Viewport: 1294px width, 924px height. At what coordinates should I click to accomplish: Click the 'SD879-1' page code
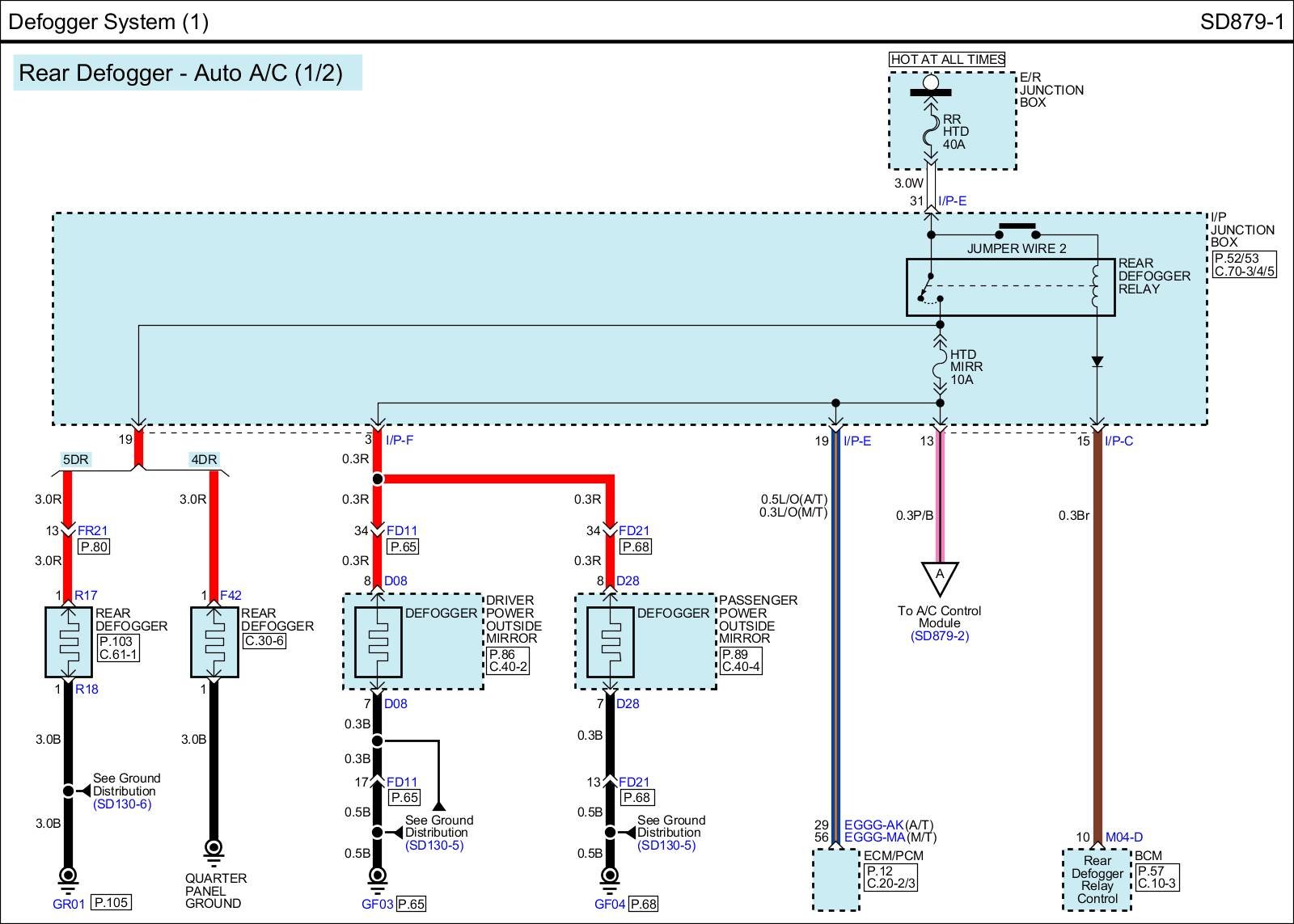(1242, 21)
